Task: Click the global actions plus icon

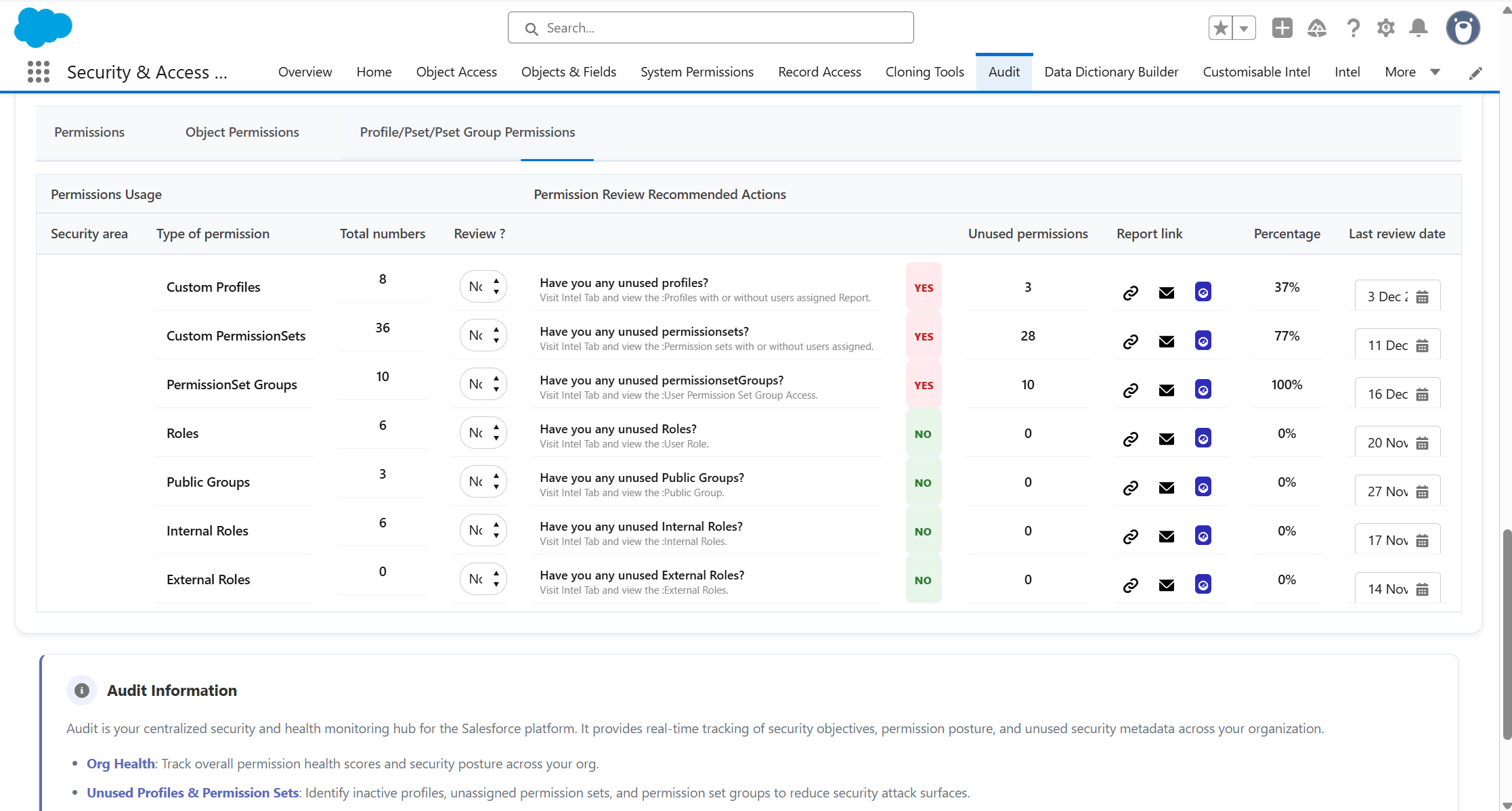Action: (1282, 28)
